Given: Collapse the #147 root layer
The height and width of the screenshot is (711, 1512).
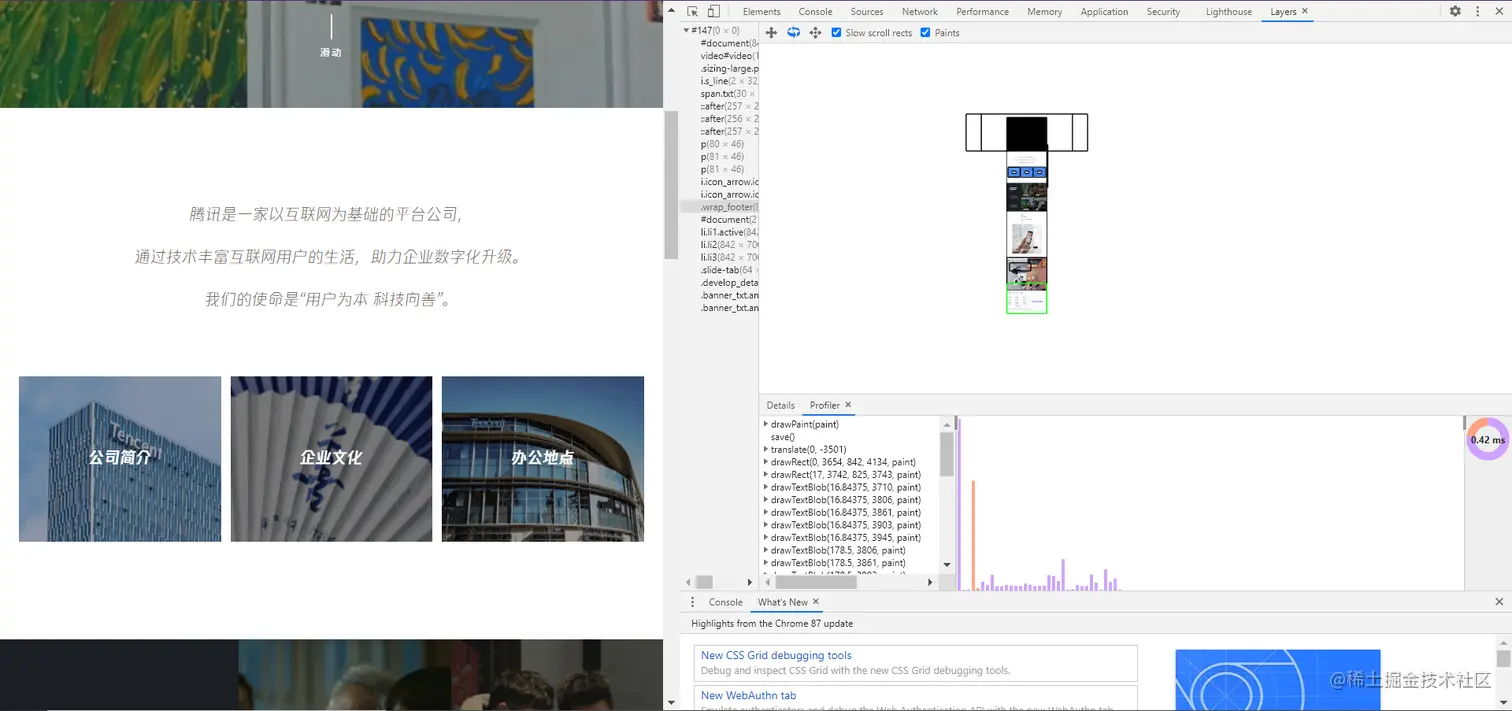Looking at the screenshot, I should point(686,31).
